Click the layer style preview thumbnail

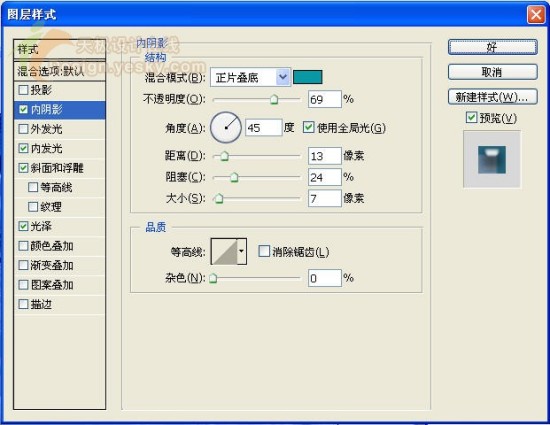click(492, 160)
